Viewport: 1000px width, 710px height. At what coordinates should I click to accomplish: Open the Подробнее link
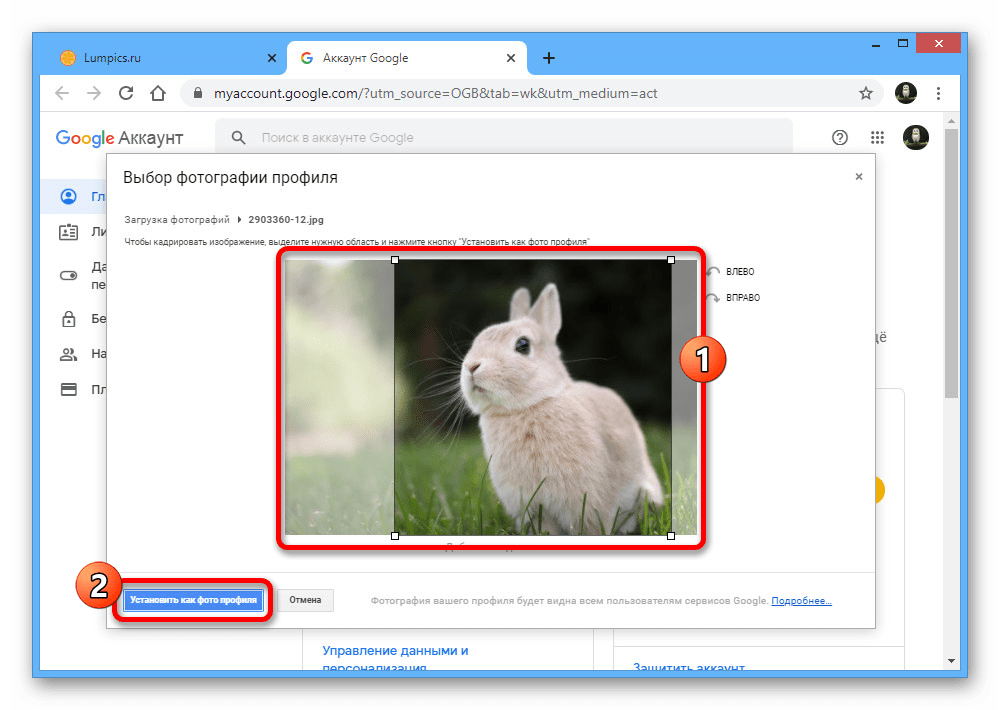(x=801, y=601)
